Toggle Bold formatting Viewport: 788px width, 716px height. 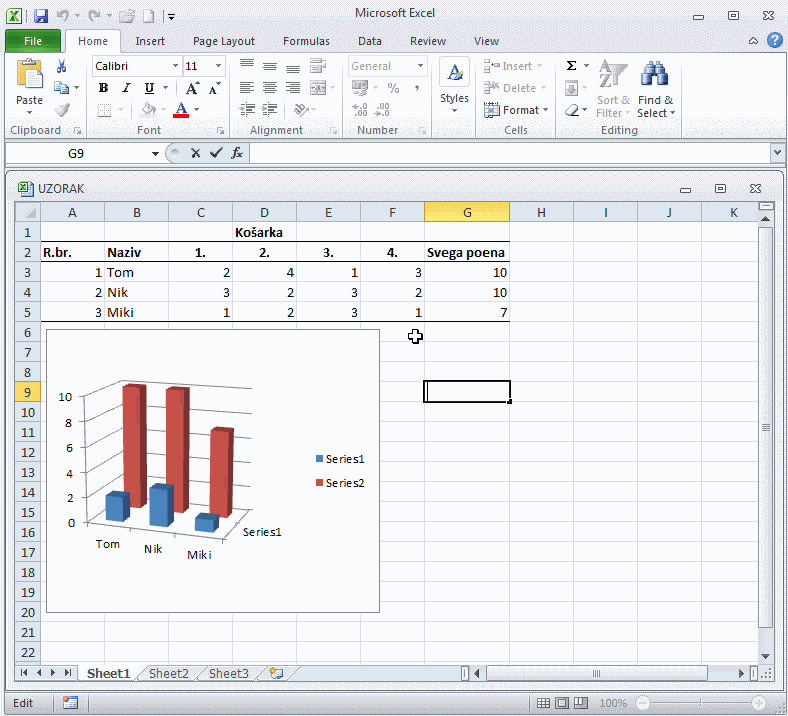pyautogui.click(x=103, y=88)
